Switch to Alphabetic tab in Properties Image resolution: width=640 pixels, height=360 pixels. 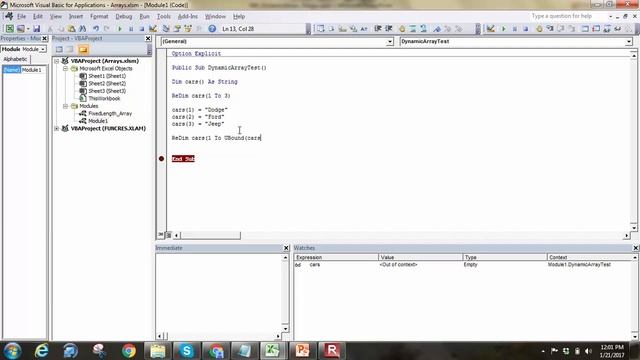[x=16, y=59]
